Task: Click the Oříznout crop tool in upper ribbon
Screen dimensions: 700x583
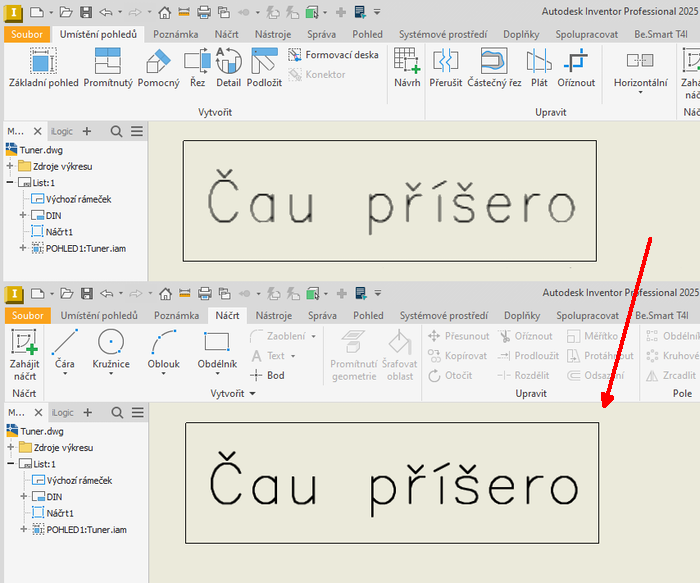Action: [x=576, y=68]
